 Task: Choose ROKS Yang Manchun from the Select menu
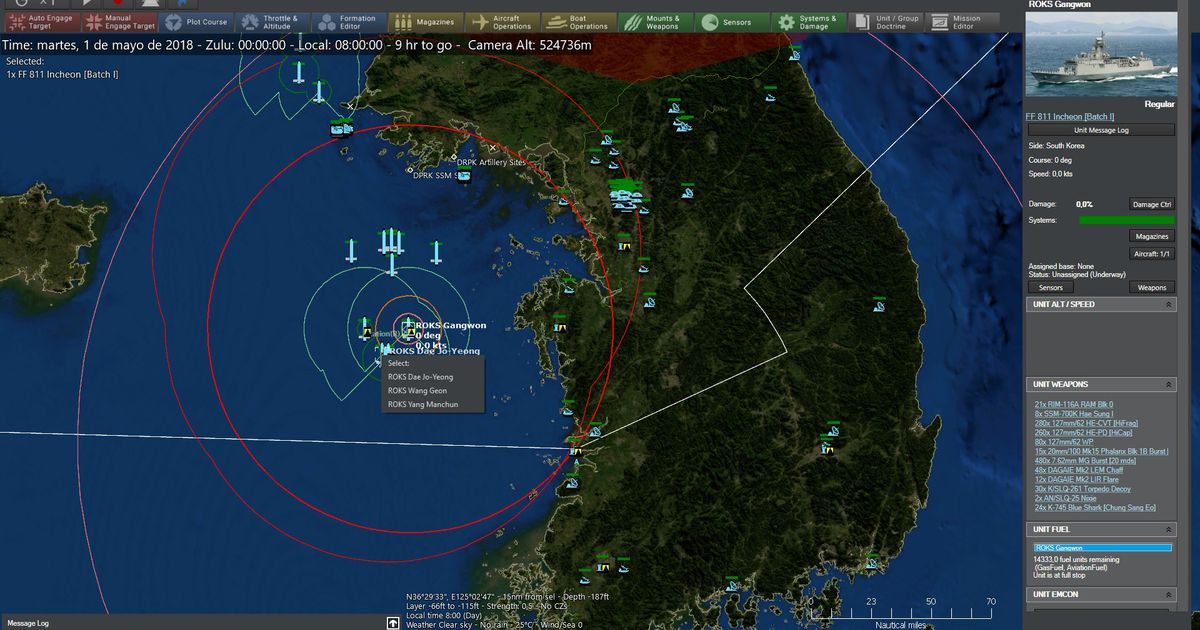tap(423, 405)
